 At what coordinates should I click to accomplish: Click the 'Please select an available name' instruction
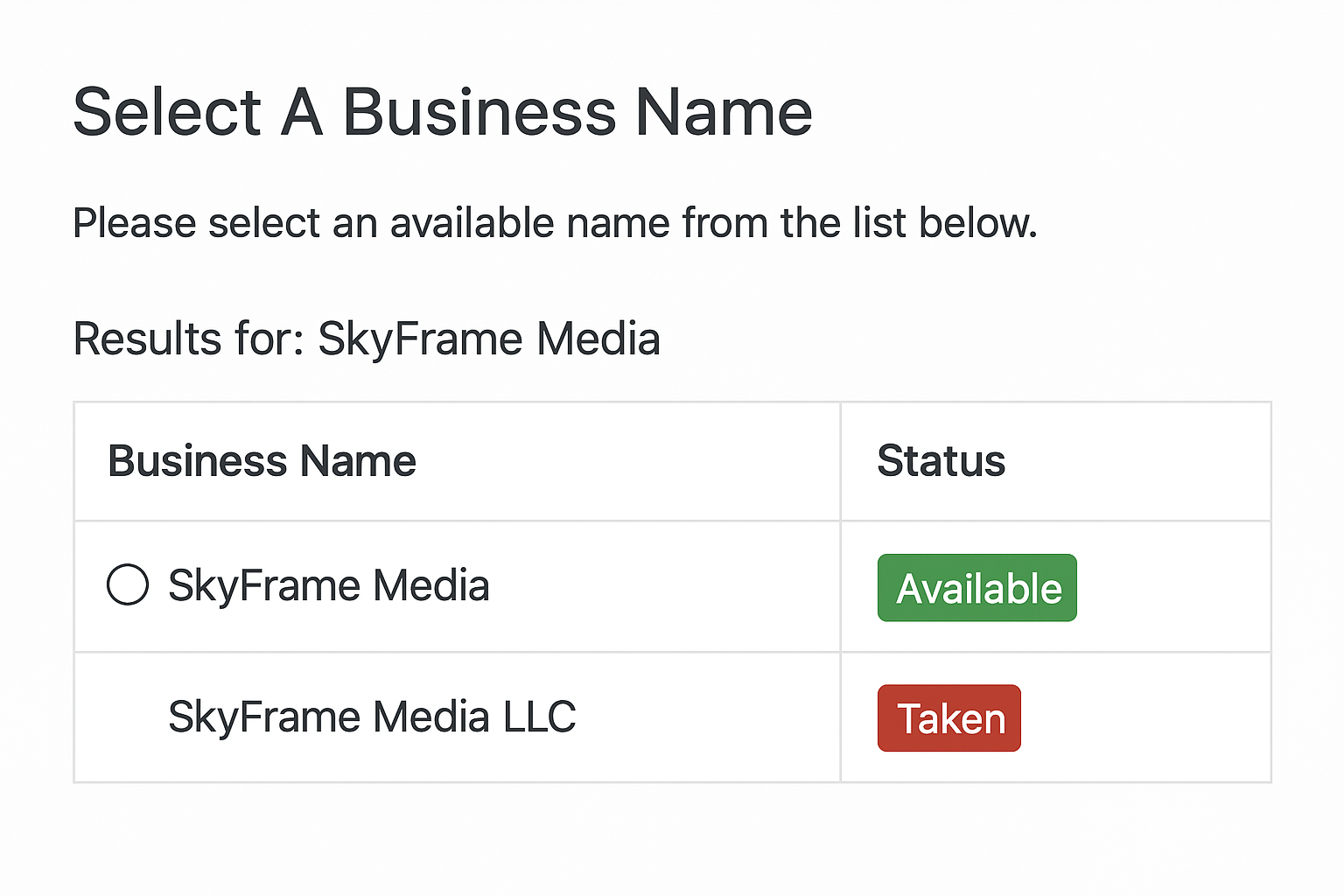[555, 223]
